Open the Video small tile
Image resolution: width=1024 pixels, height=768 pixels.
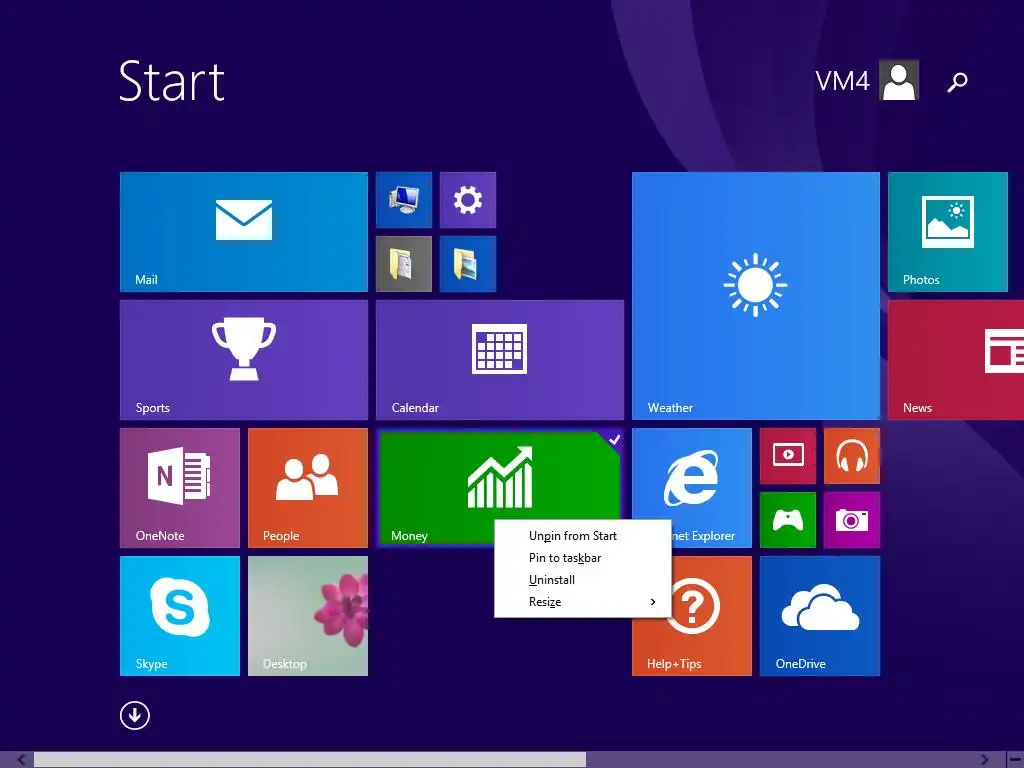pyautogui.click(x=788, y=456)
